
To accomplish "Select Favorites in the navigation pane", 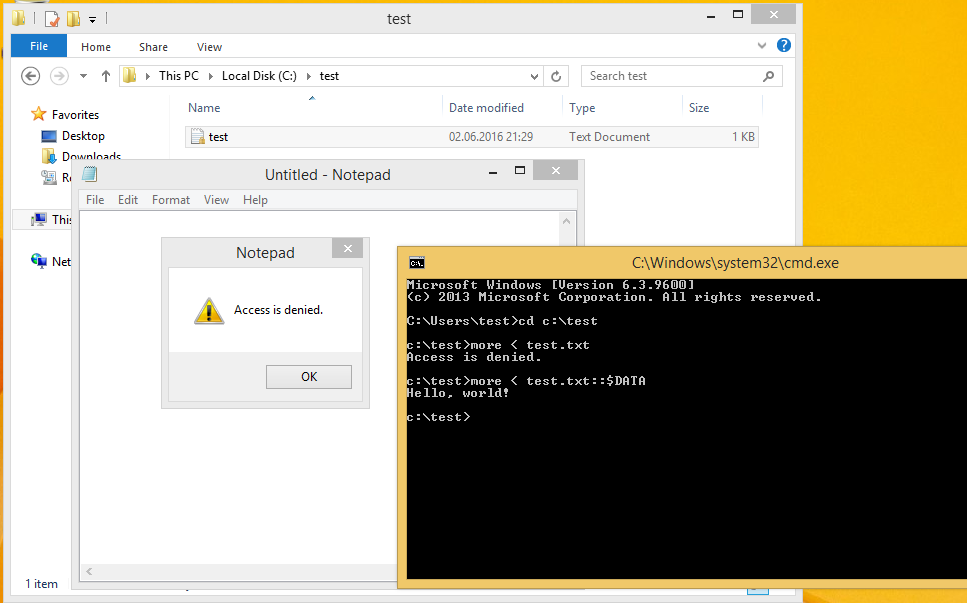I will [x=75, y=115].
